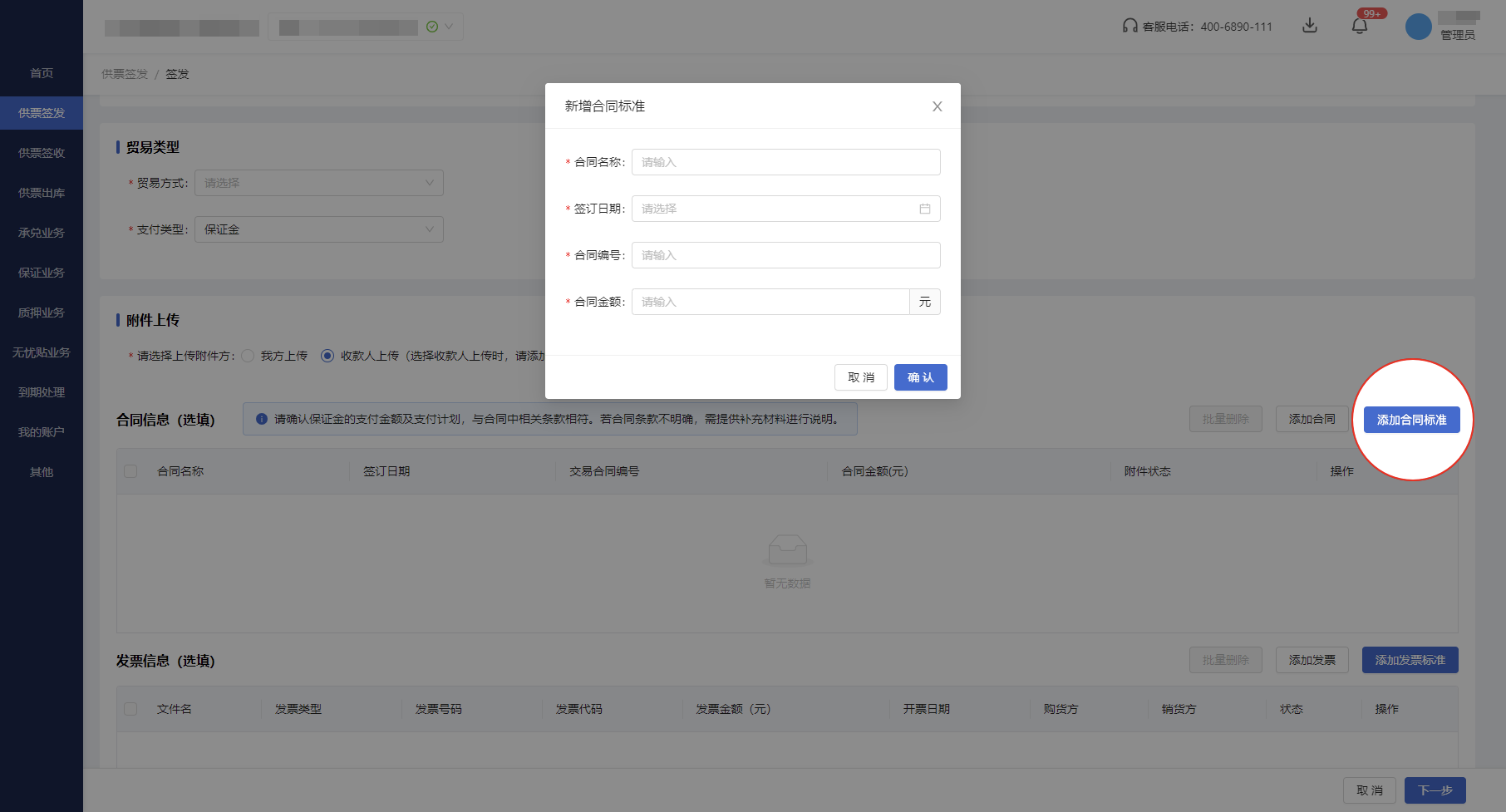Select 保证业务 from the sidebar menu
Screen dimensions: 1506x812
[x=41, y=272]
